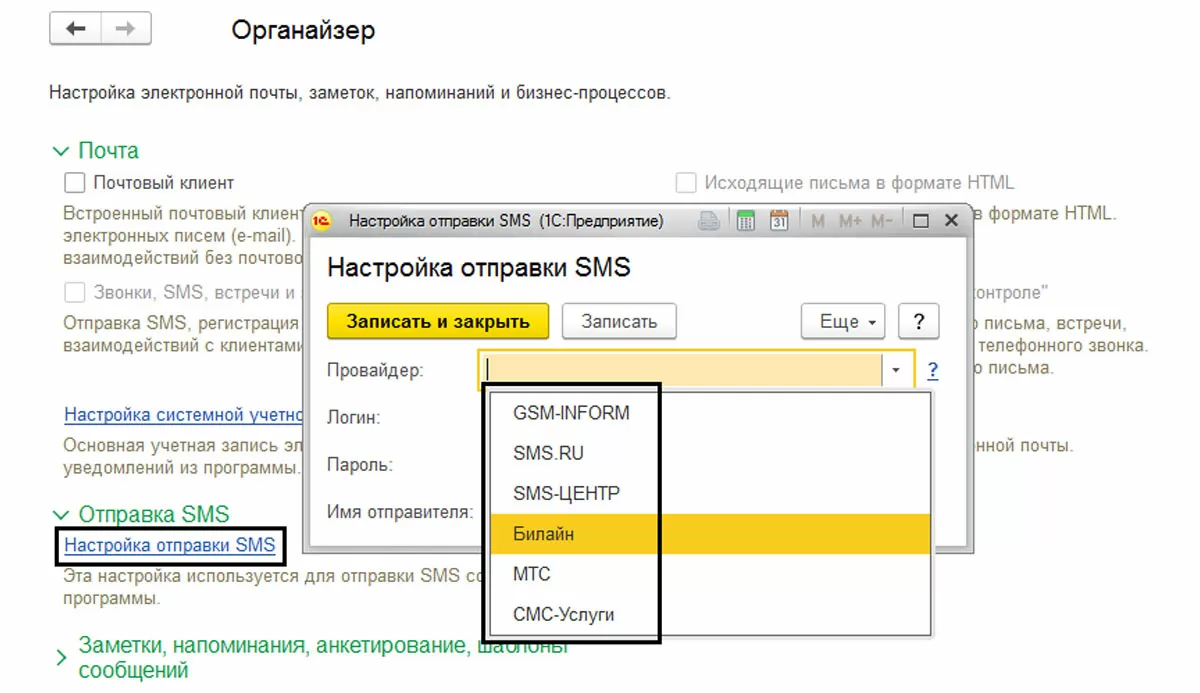Choose Билайн provider from list
Image resolution: width=1200 pixels, height=693 pixels.
(710, 534)
